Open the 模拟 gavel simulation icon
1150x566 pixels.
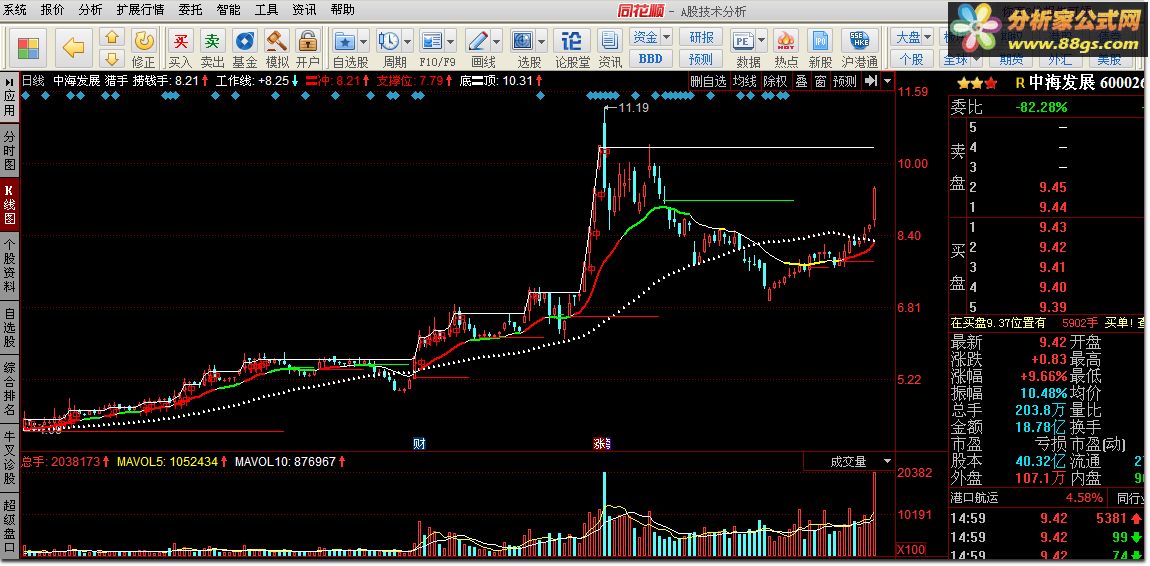click(276, 41)
